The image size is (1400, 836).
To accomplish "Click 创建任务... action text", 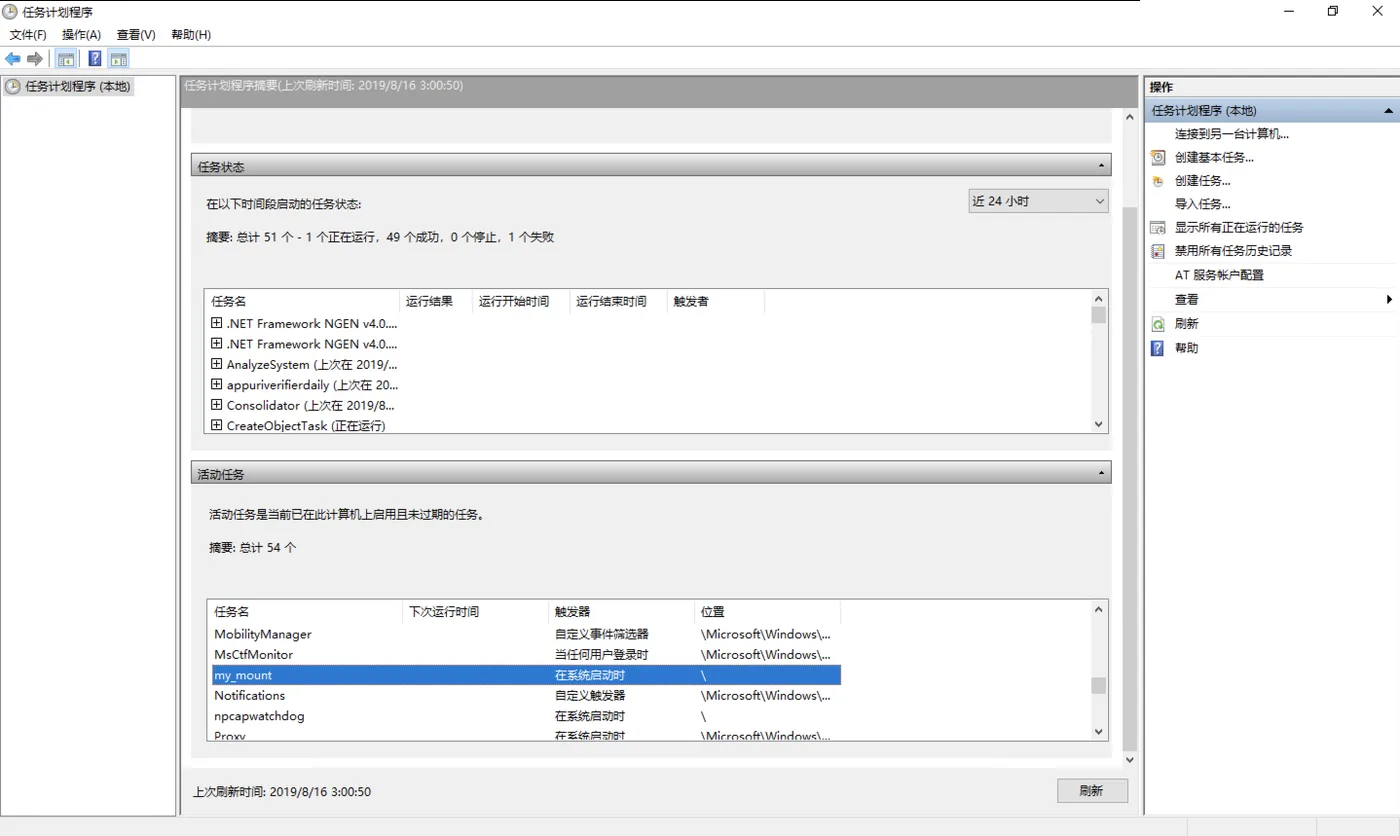I will (x=1203, y=181).
